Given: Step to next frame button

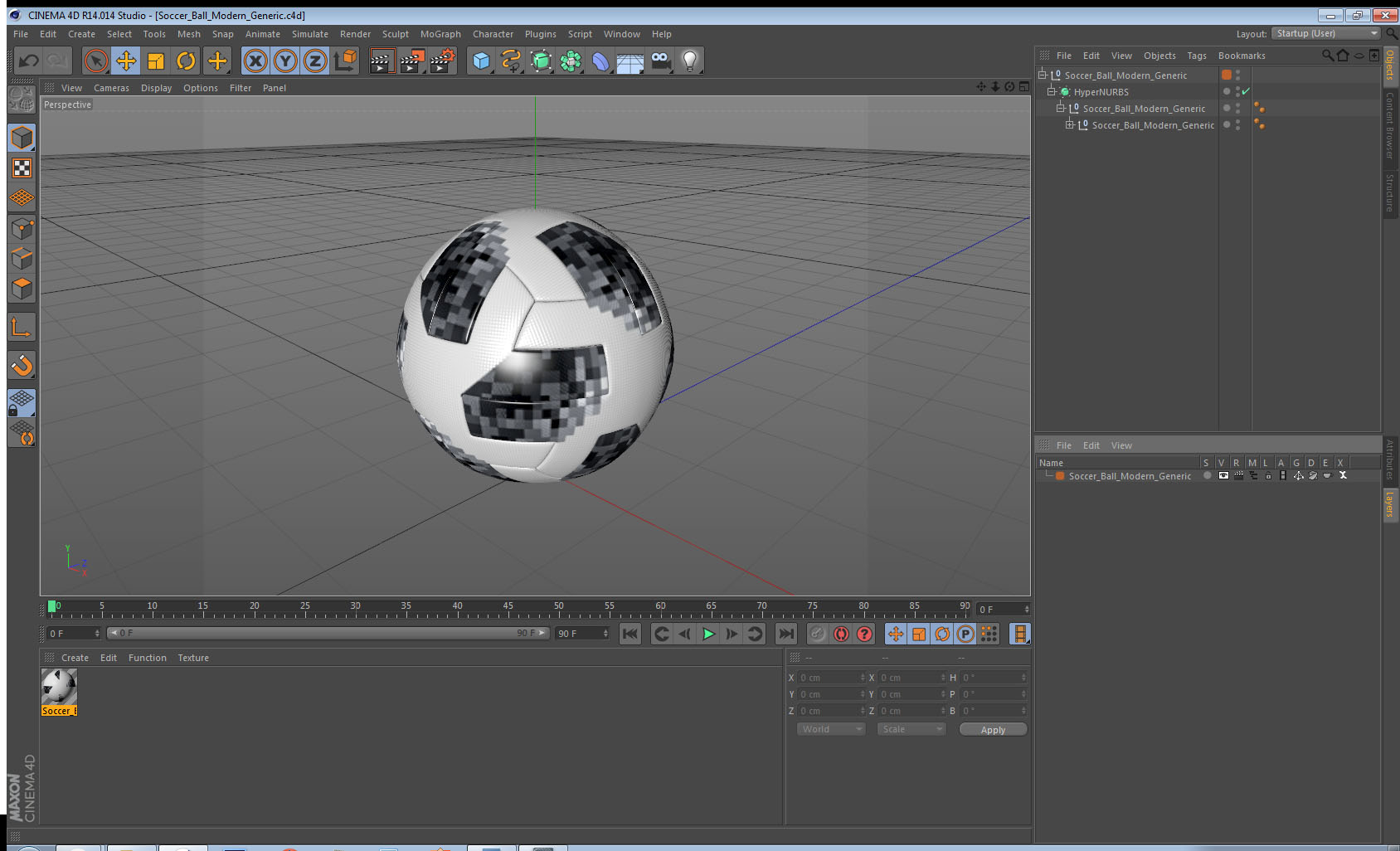Looking at the screenshot, I should click(x=732, y=634).
